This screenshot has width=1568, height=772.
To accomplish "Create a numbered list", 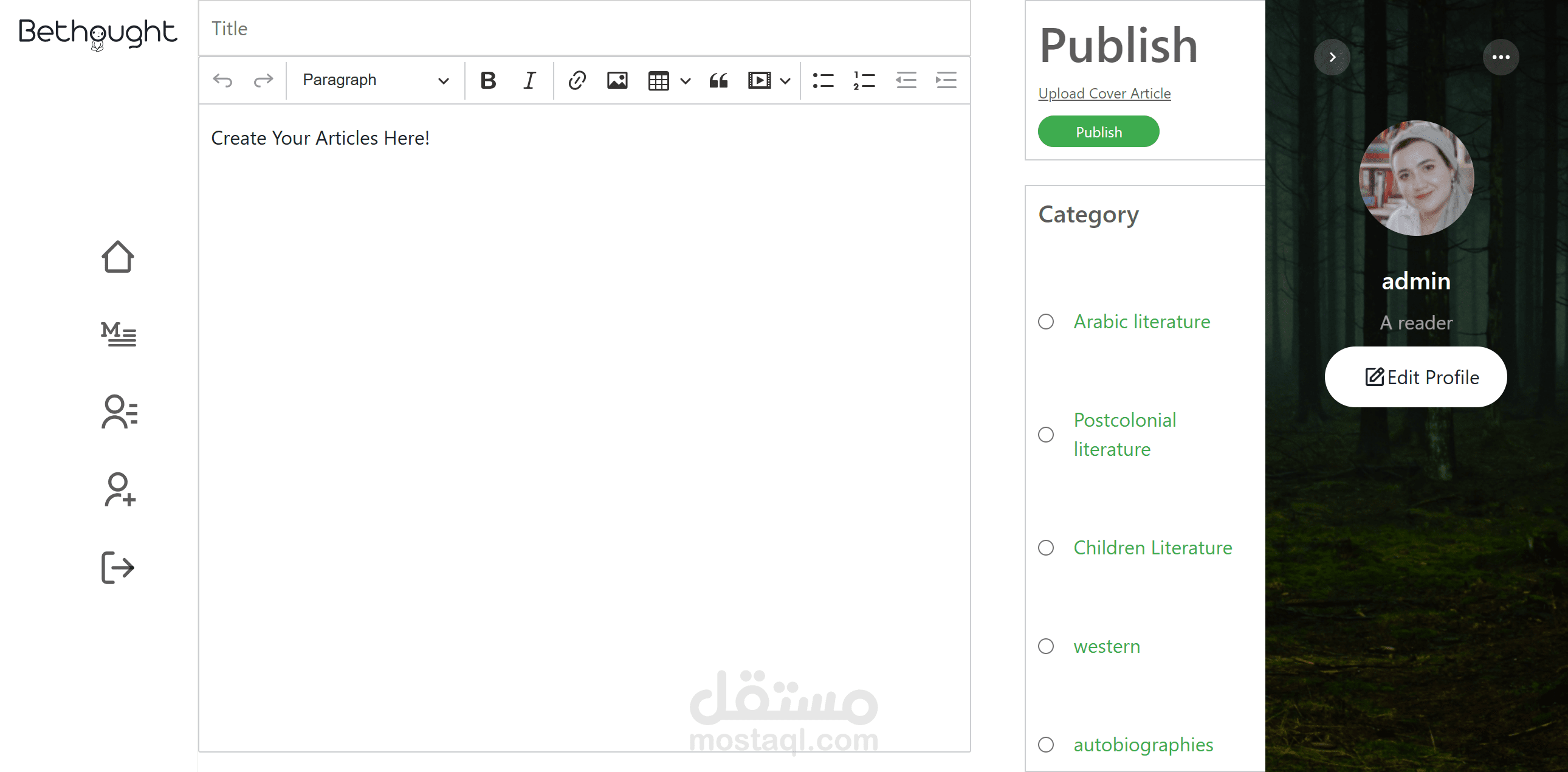I will pos(864,80).
